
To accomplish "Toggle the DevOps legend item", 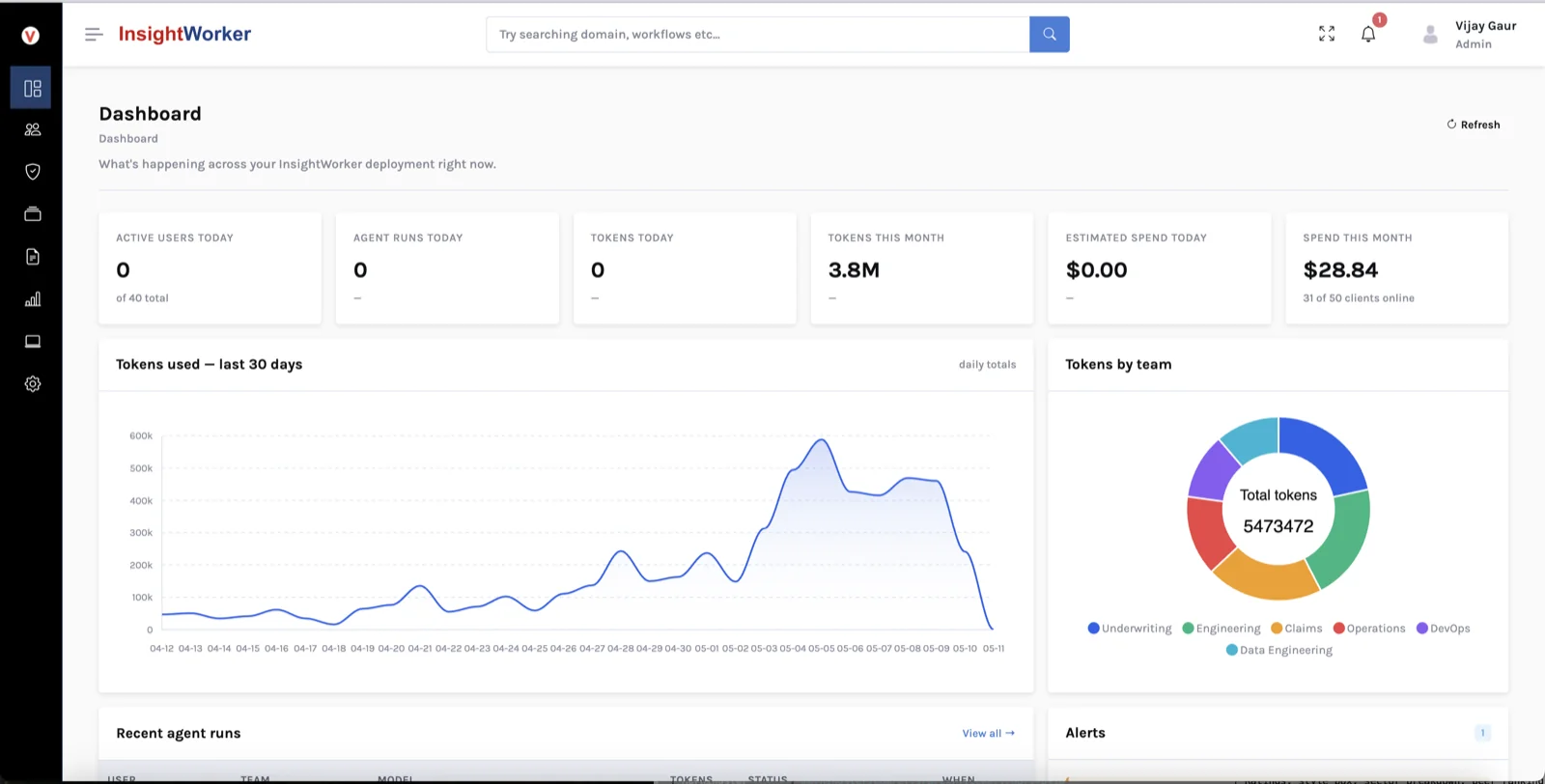I will (1444, 629).
